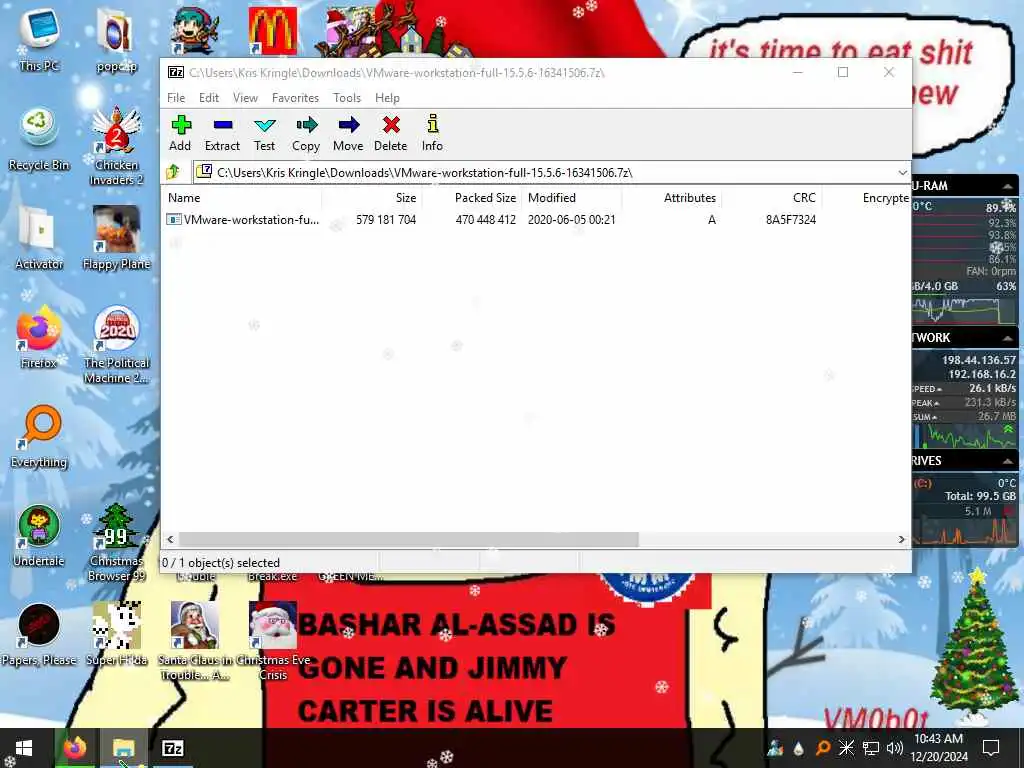Image resolution: width=1024 pixels, height=768 pixels.
Task: Open the volume tray icon
Action: (x=895, y=748)
